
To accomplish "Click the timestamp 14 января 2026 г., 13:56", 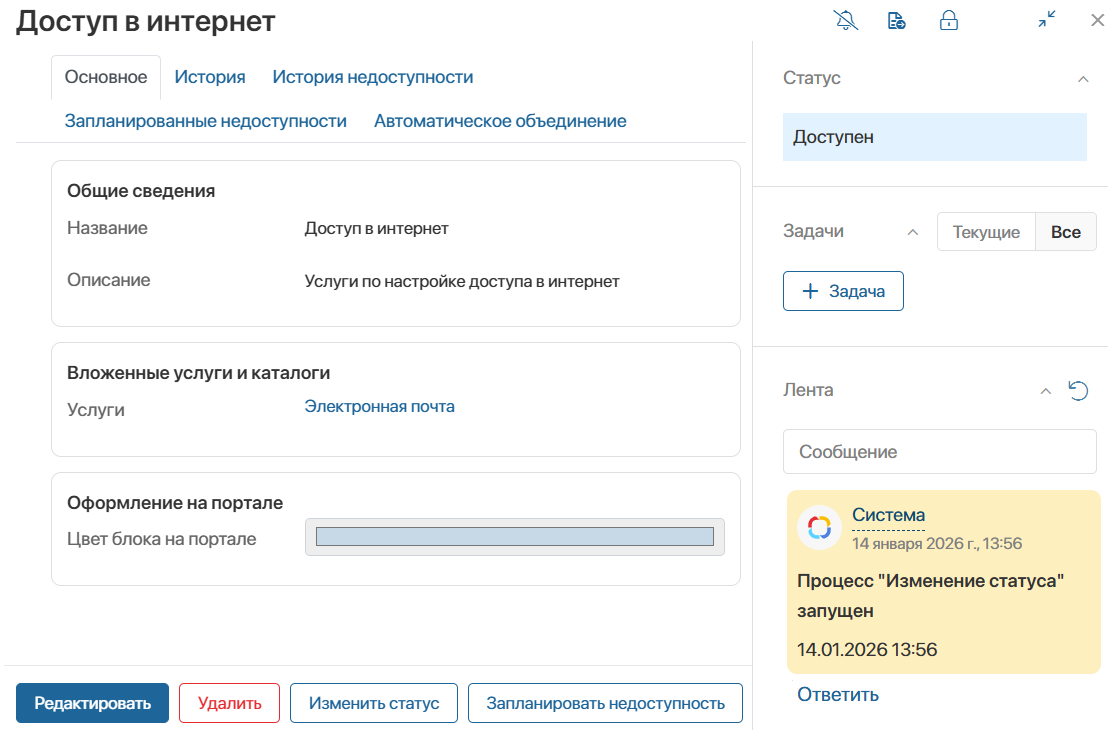I will pos(936,544).
